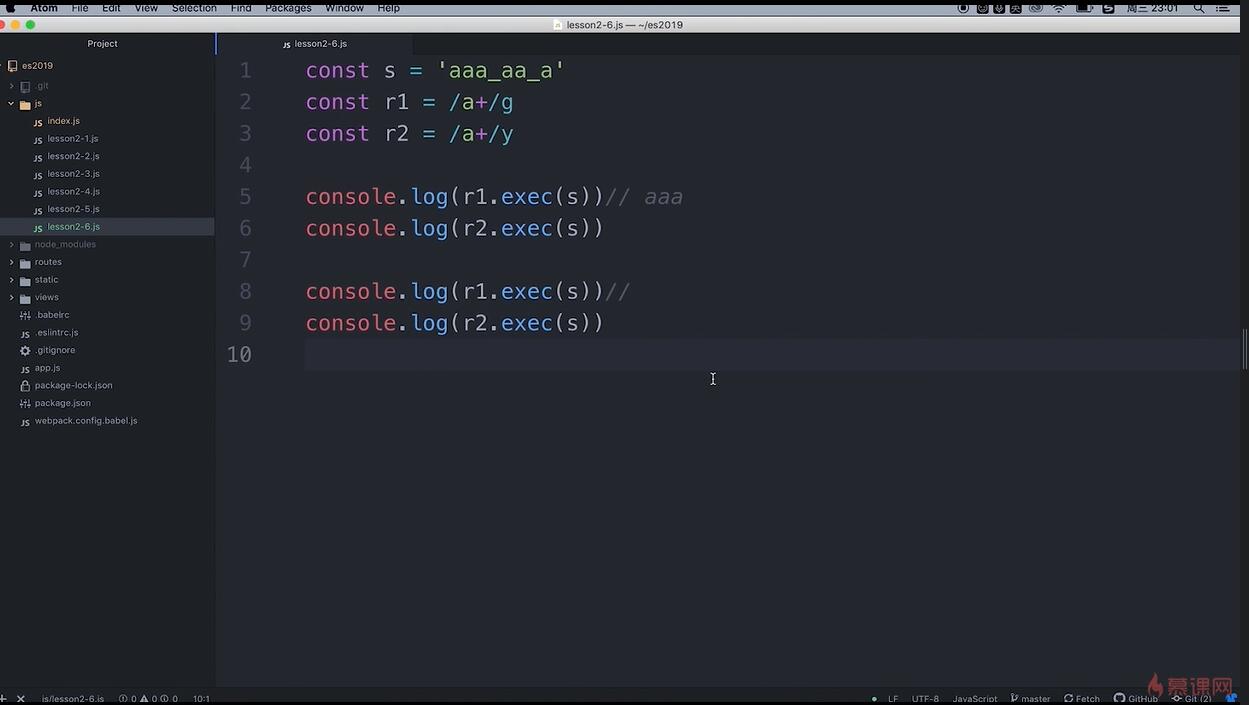Select lesson2-6.js in the tree
Viewport: 1249px width, 705px height.
pyautogui.click(x=73, y=227)
